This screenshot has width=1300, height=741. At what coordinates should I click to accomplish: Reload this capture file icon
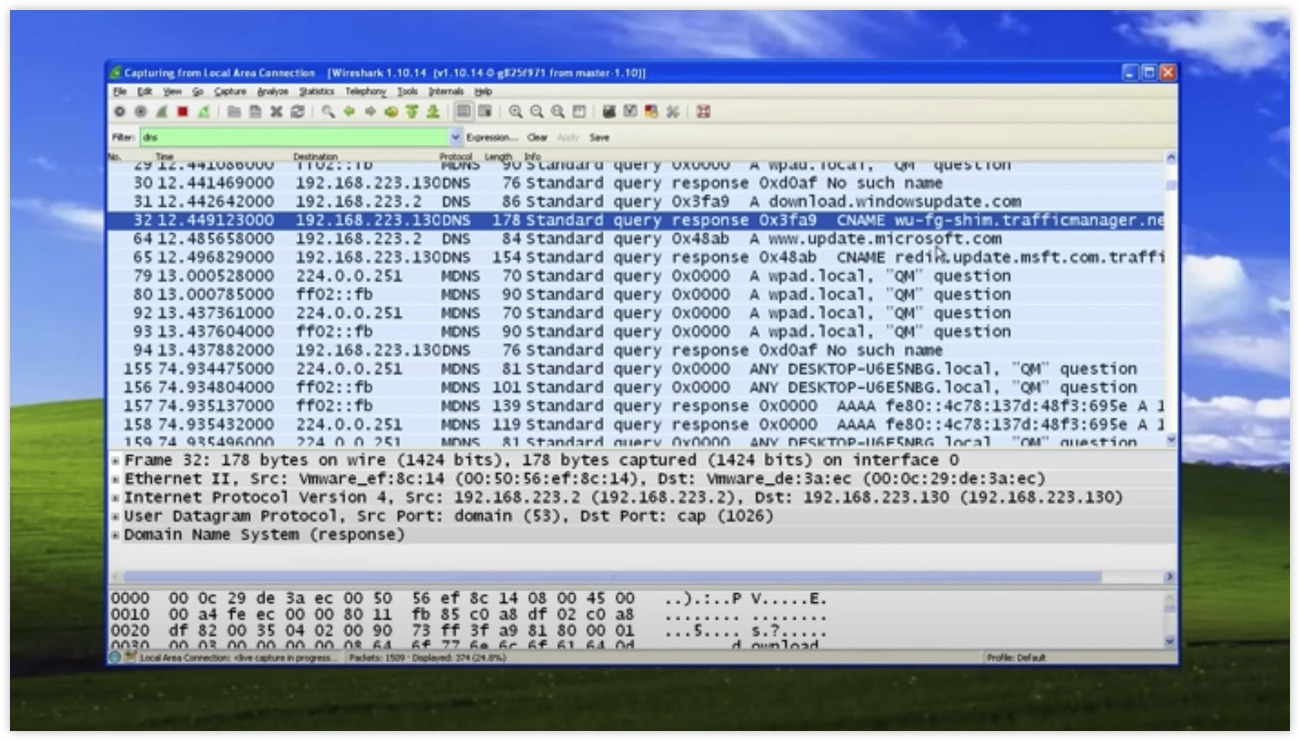pos(297,112)
